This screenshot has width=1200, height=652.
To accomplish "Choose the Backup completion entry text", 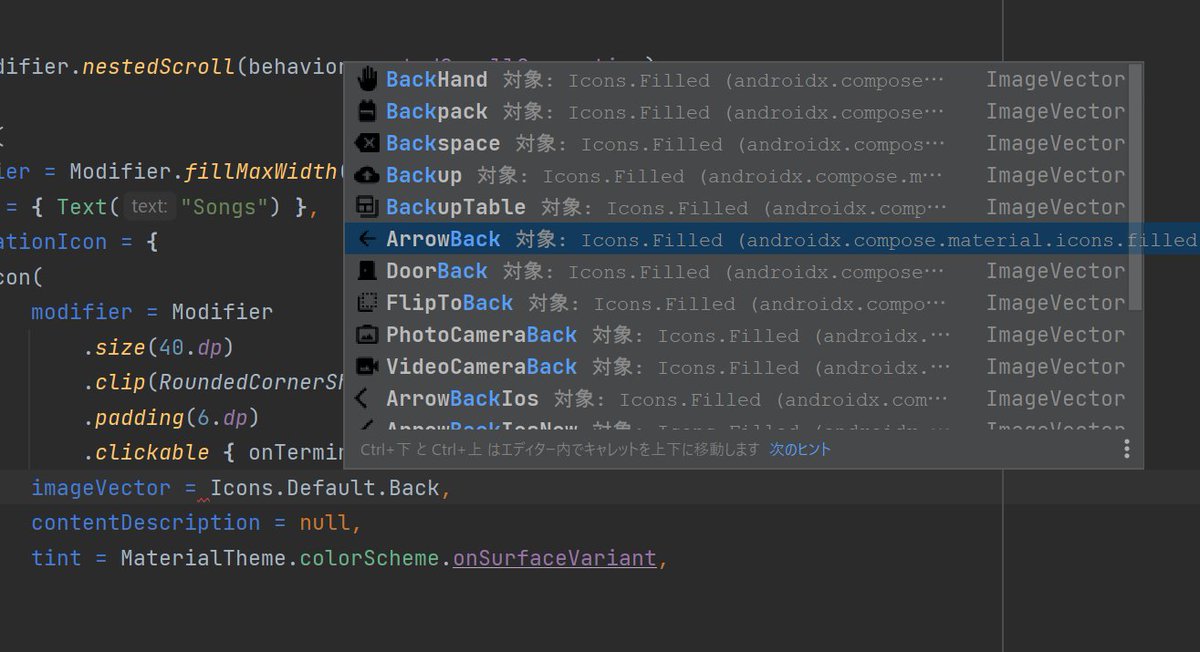I will 424,176.
